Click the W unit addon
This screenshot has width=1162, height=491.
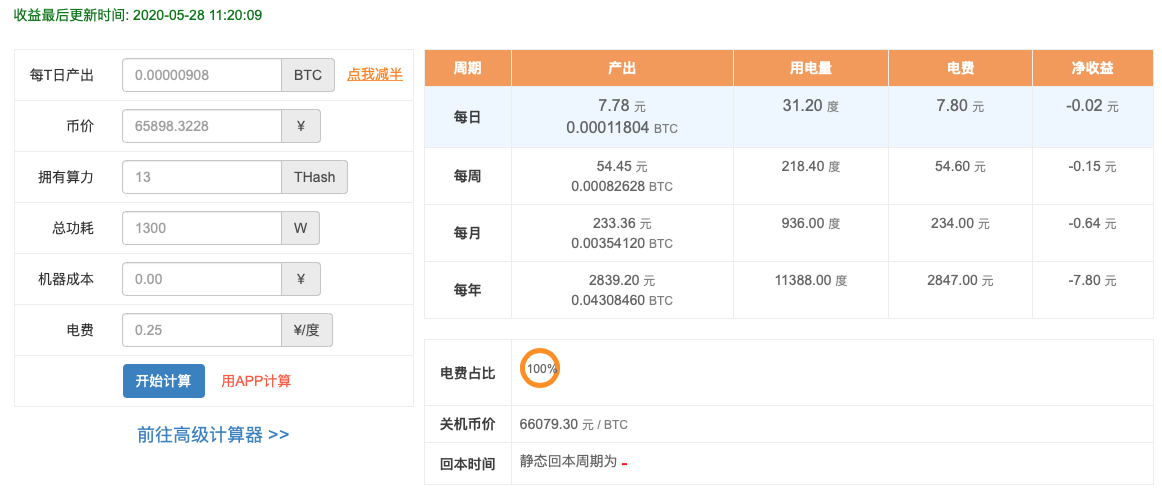[x=301, y=228]
